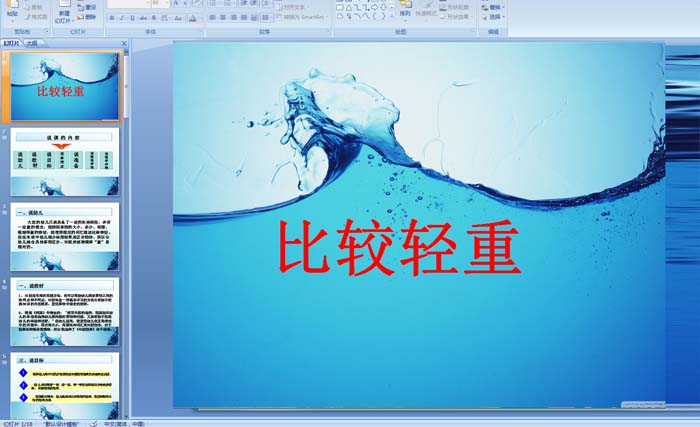This screenshot has height=427, width=700.
Task: Select the Elbow Connector shape
Action: 357,8
